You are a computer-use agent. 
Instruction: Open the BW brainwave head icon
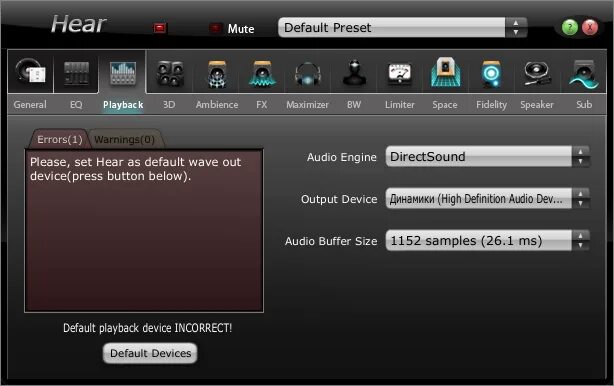click(354, 73)
